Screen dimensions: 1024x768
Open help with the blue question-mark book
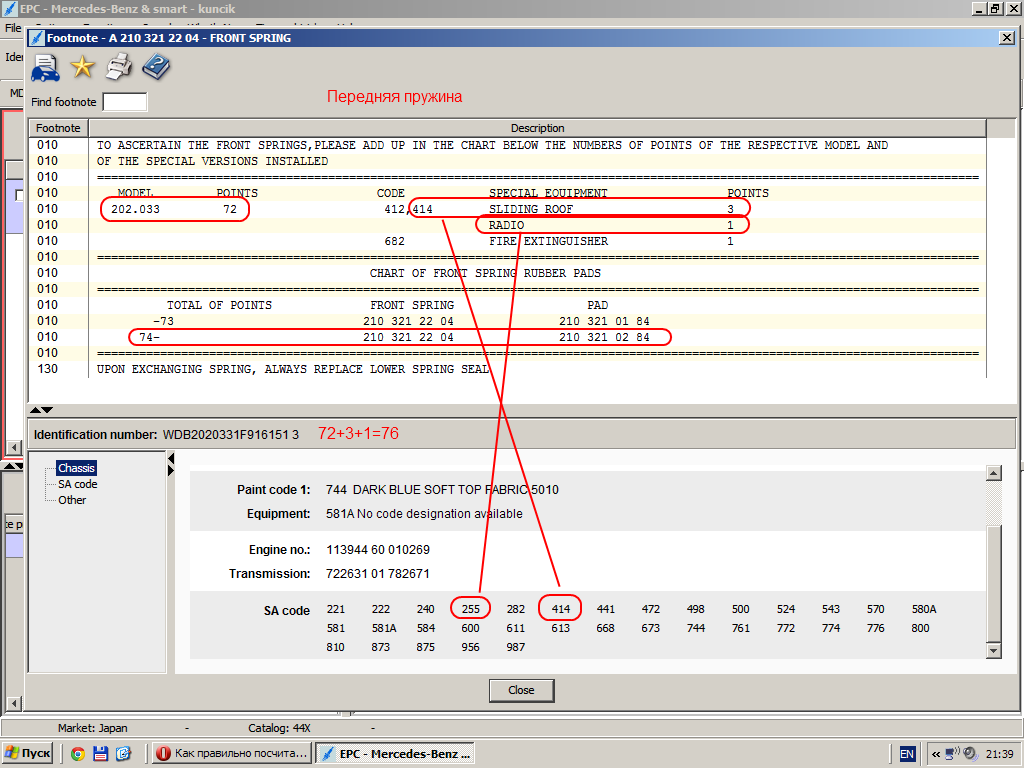pyautogui.click(x=156, y=67)
